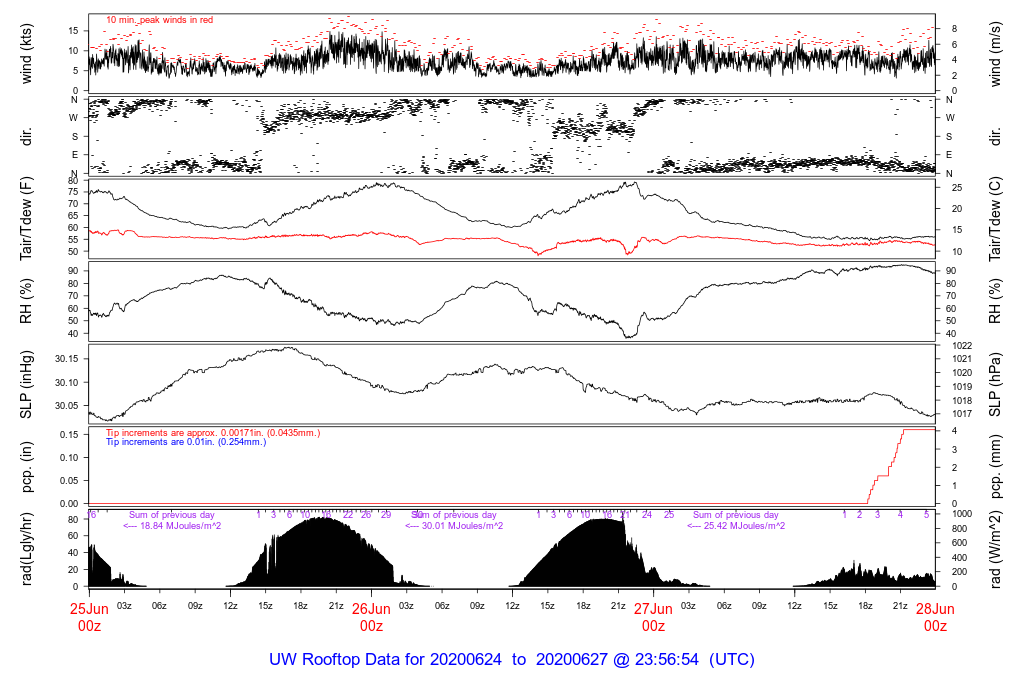Click the 27Jun 00z date marker
This screenshot has height=700, width=1024.
[653, 616]
